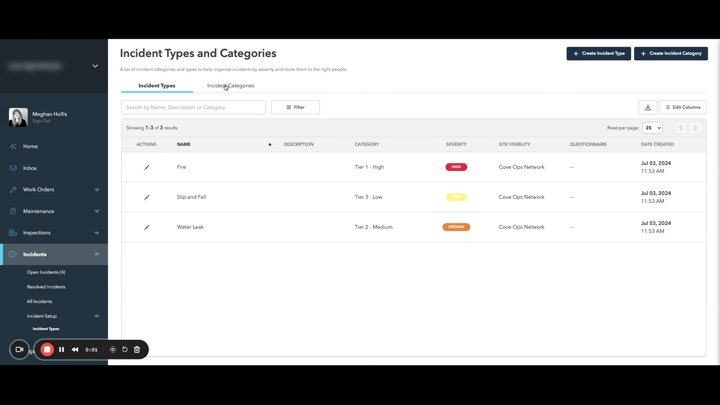
Task: Open the organization switcher dropdown
Action: pyautogui.click(x=95, y=66)
